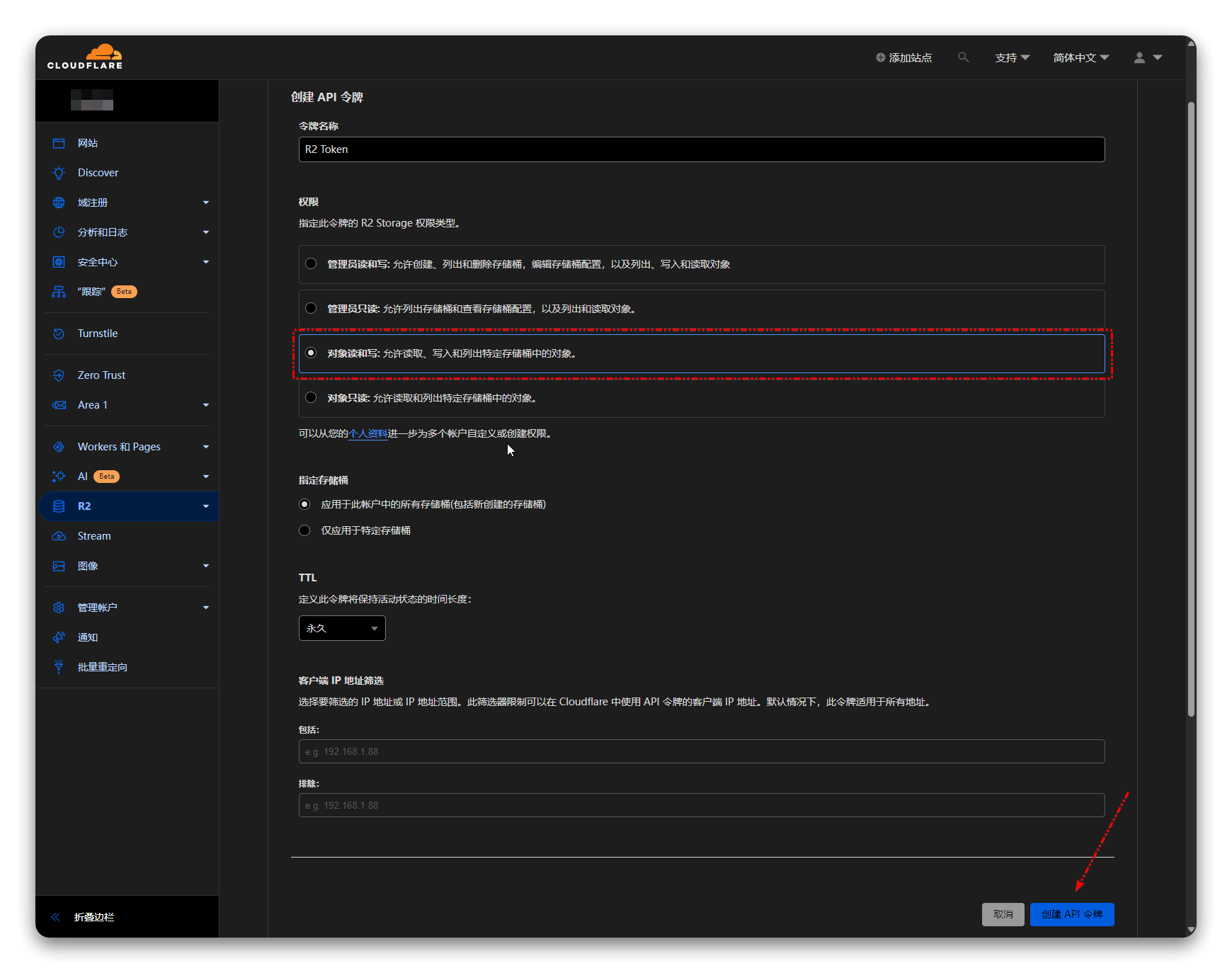The image size is (1232, 973).
Task: Click the 图像 picture icon
Action: click(59, 566)
